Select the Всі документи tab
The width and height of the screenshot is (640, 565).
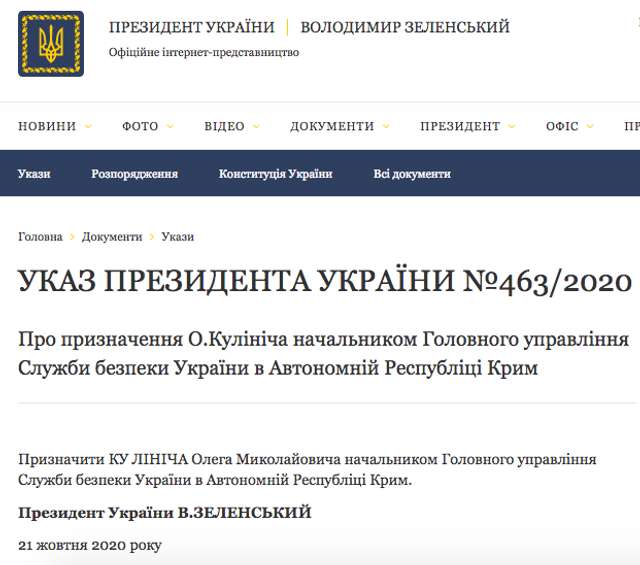click(x=412, y=174)
